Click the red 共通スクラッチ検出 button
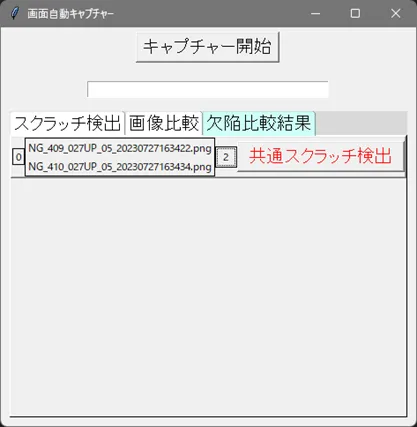This screenshot has height=427, width=417. click(321, 156)
